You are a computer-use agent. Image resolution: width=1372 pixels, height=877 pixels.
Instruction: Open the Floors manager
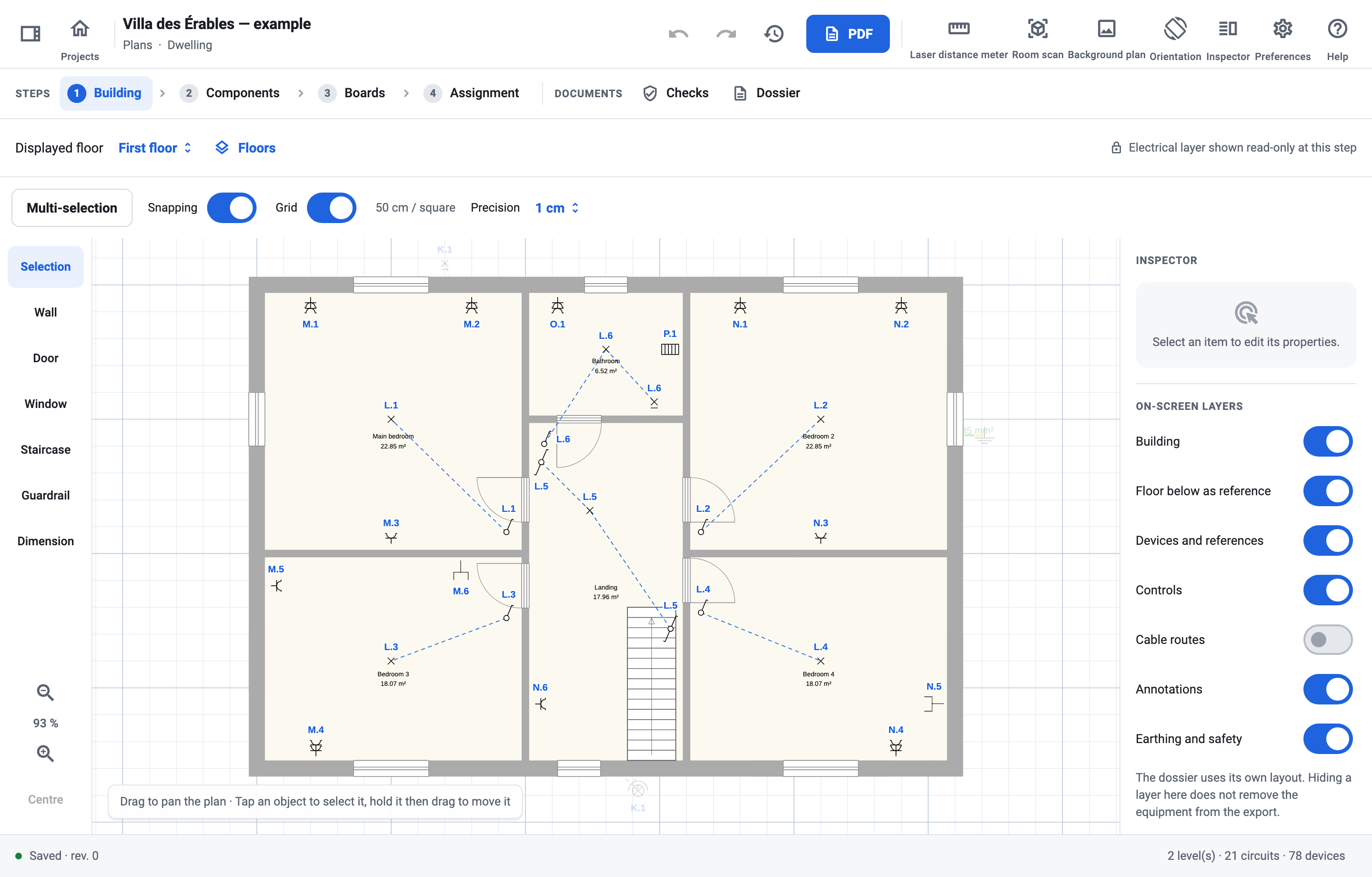click(245, 148)
